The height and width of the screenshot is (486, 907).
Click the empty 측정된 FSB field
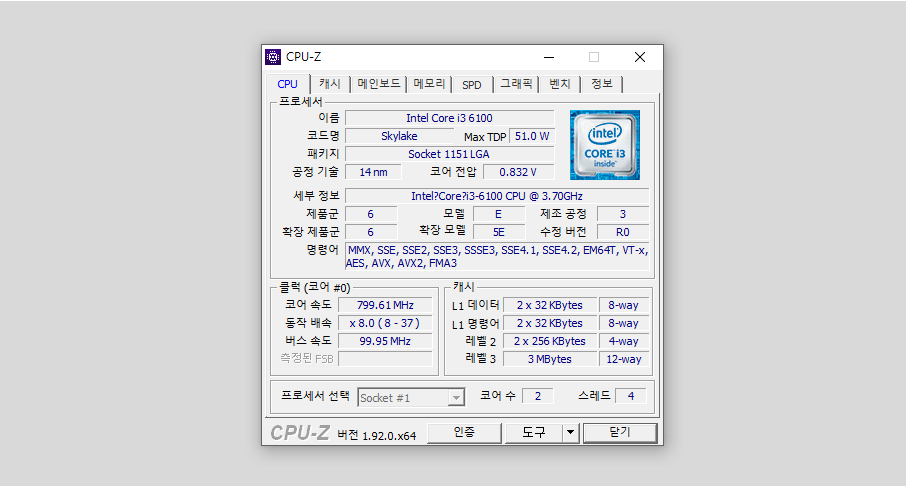click(x=385, y=359)
